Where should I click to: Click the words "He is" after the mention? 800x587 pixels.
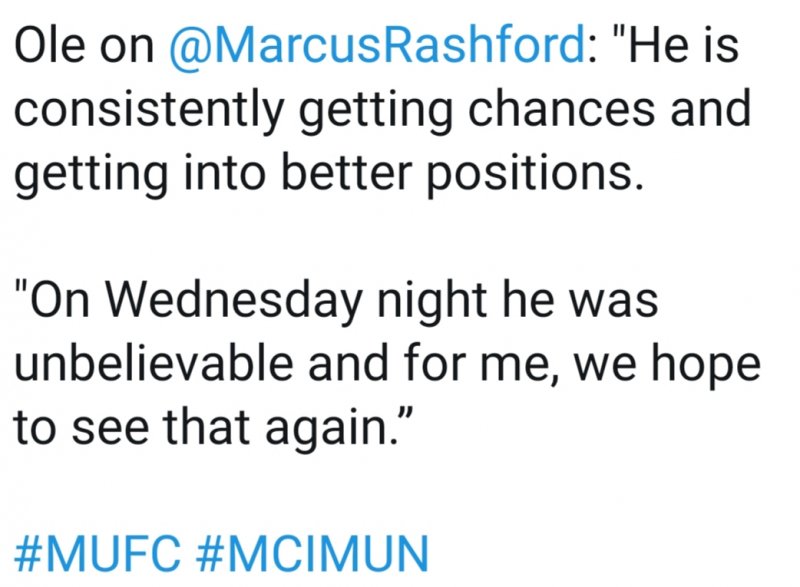pos(684,45)
